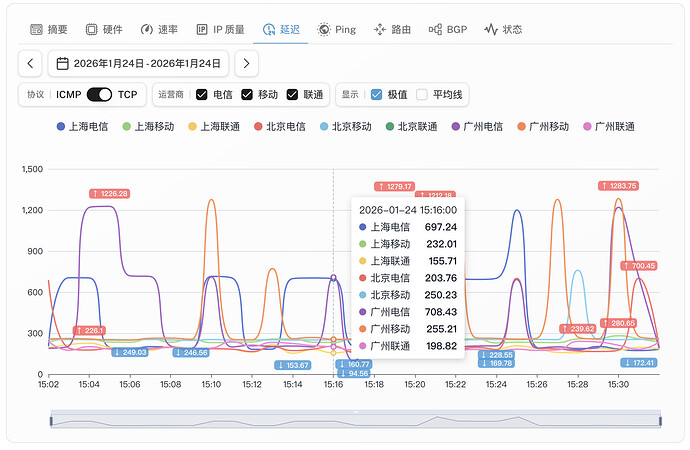
Task: Open the 摘要 summary tab
Action: (x=49, y=29)
